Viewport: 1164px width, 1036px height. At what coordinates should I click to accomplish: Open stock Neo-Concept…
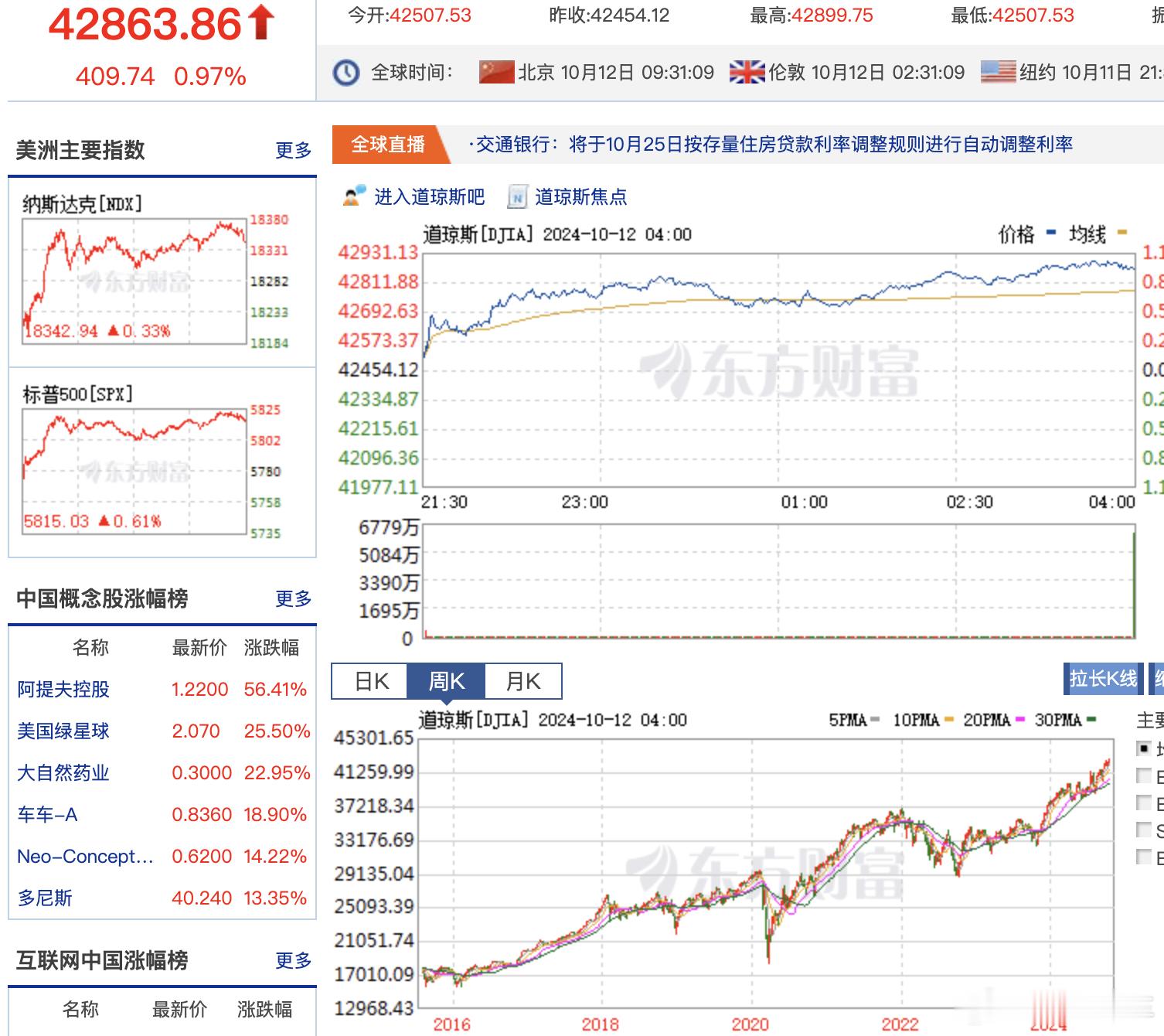pyautogui.click(x=85, y=857)
